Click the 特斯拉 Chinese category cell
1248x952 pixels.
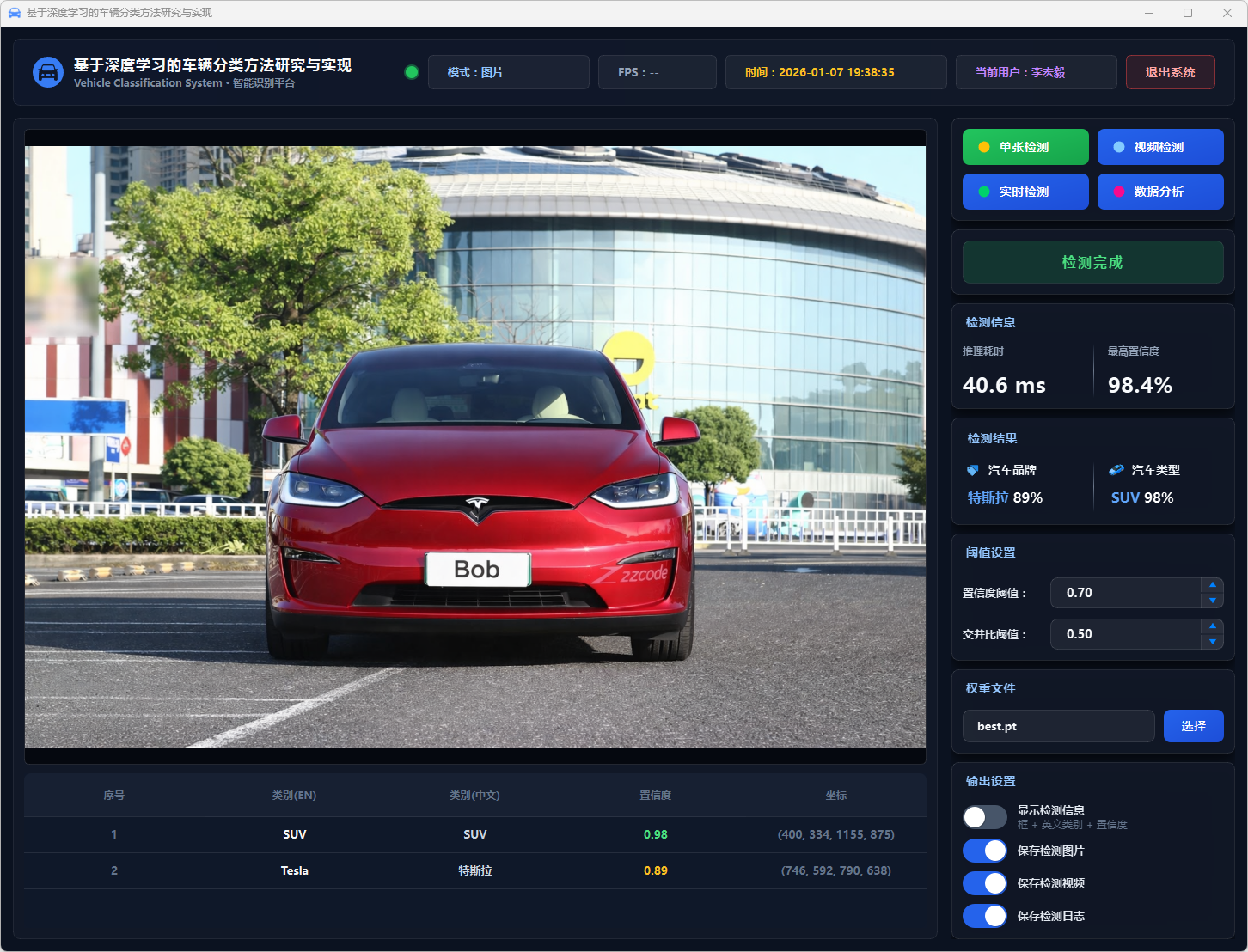[x=475, y=870]
